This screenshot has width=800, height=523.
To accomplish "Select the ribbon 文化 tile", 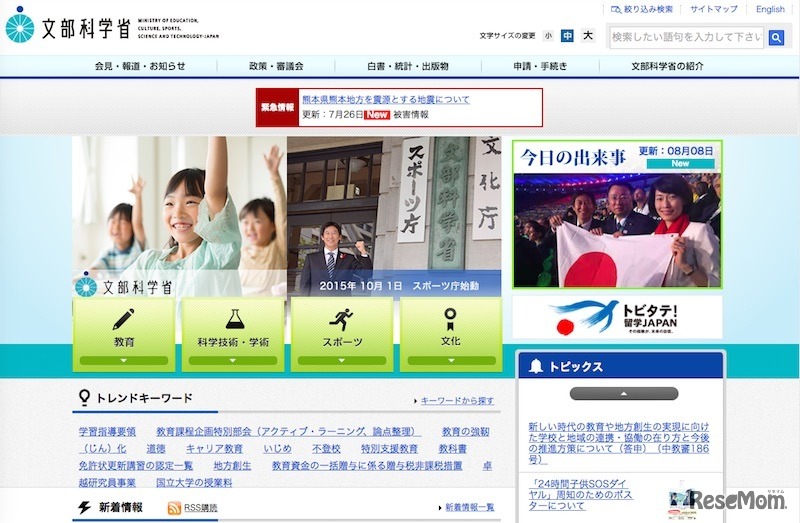I will click(x=451, y=334).
